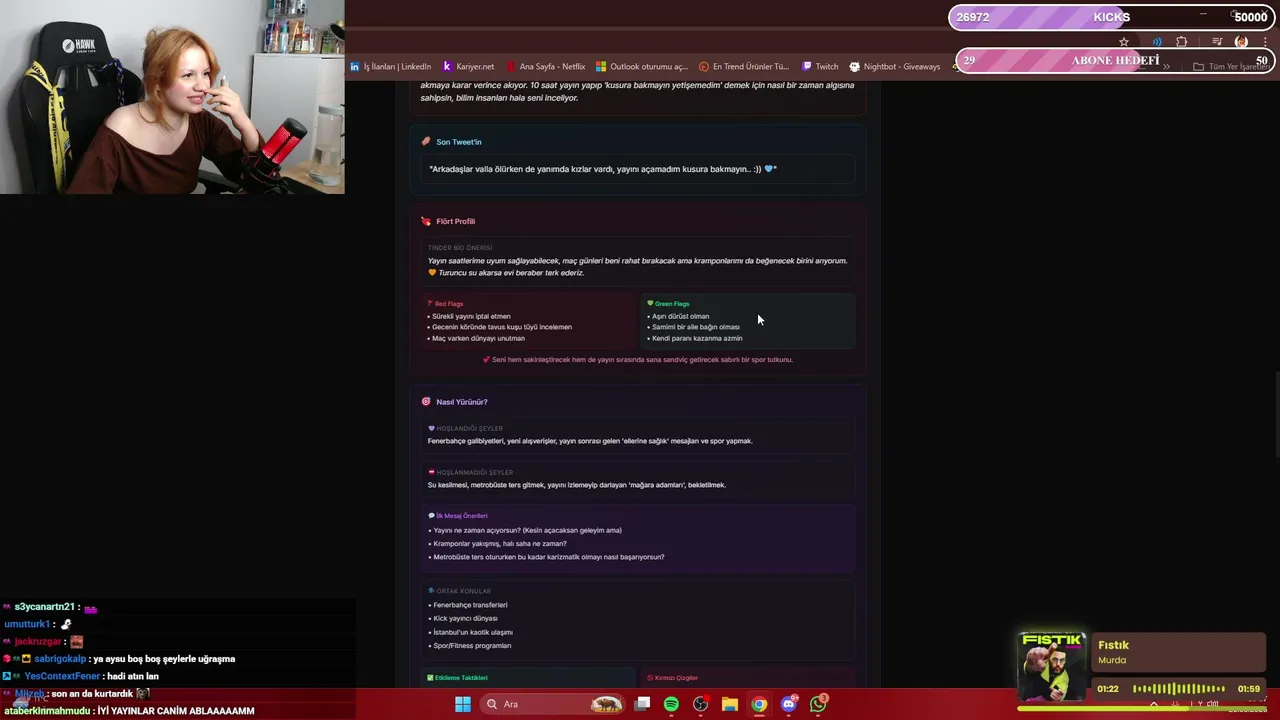Viewport: 1280px width, 720px height.
Task: Click 'İstanbul'un kaotik ulaşımı' topic
Action: [472, 632]
